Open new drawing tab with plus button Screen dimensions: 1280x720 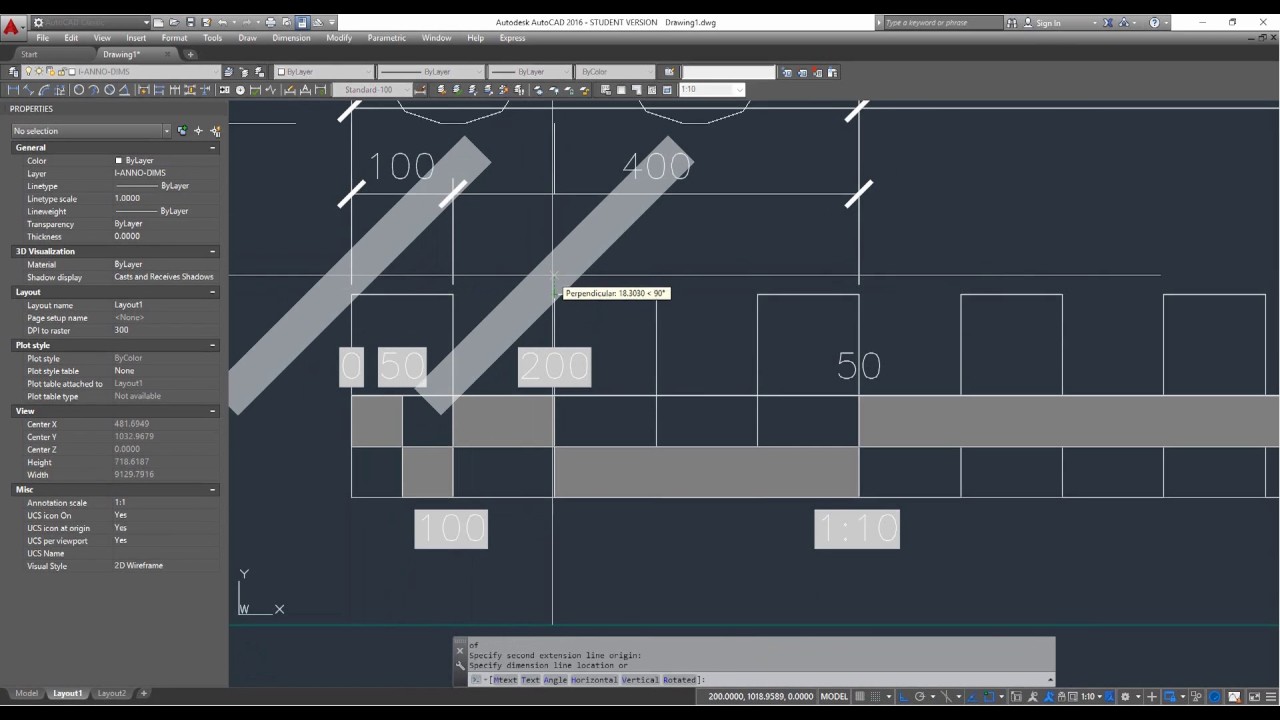[190, 54]
